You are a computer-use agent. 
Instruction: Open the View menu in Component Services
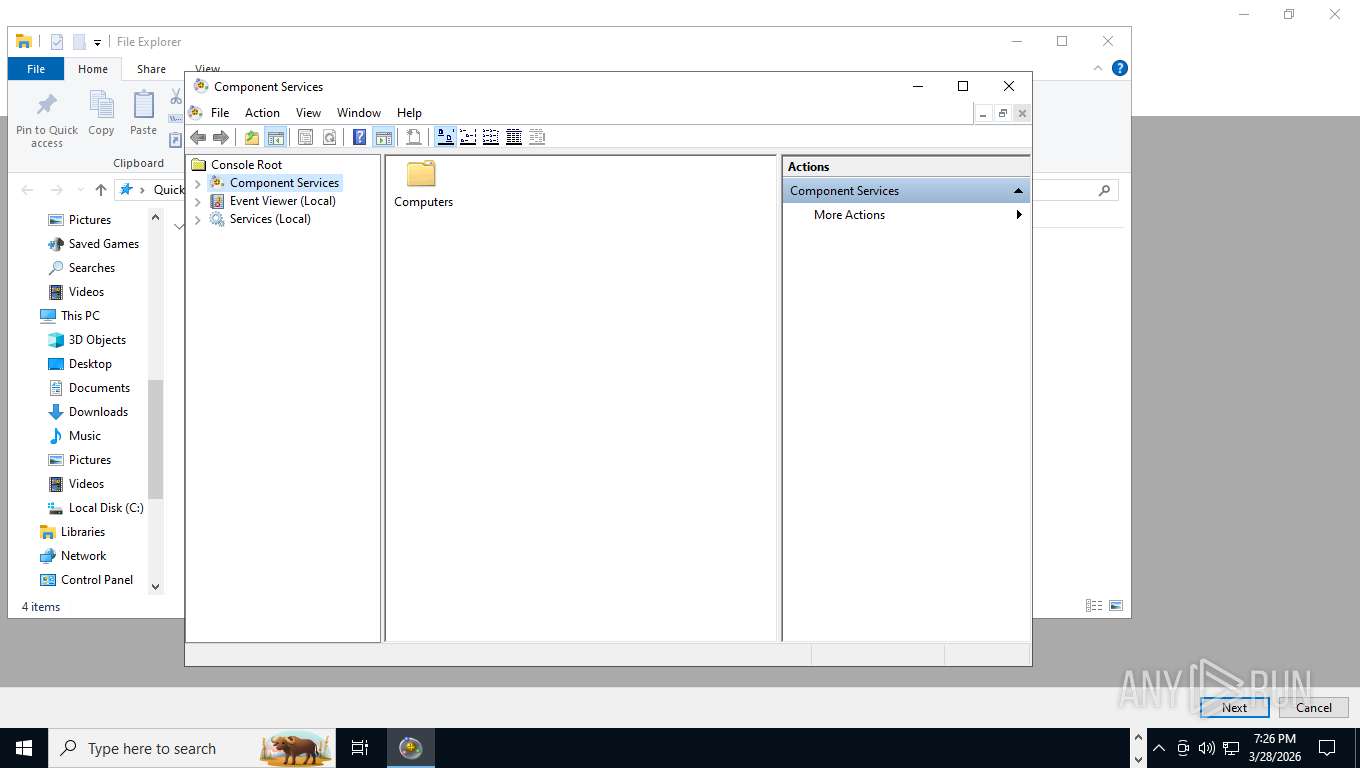[x=308, y=113]
